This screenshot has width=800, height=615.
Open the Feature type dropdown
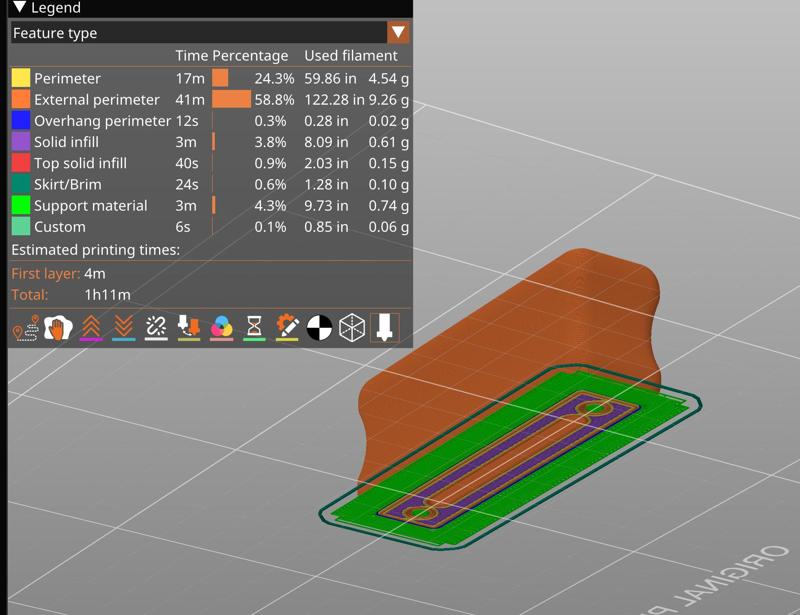click(198, 33)
